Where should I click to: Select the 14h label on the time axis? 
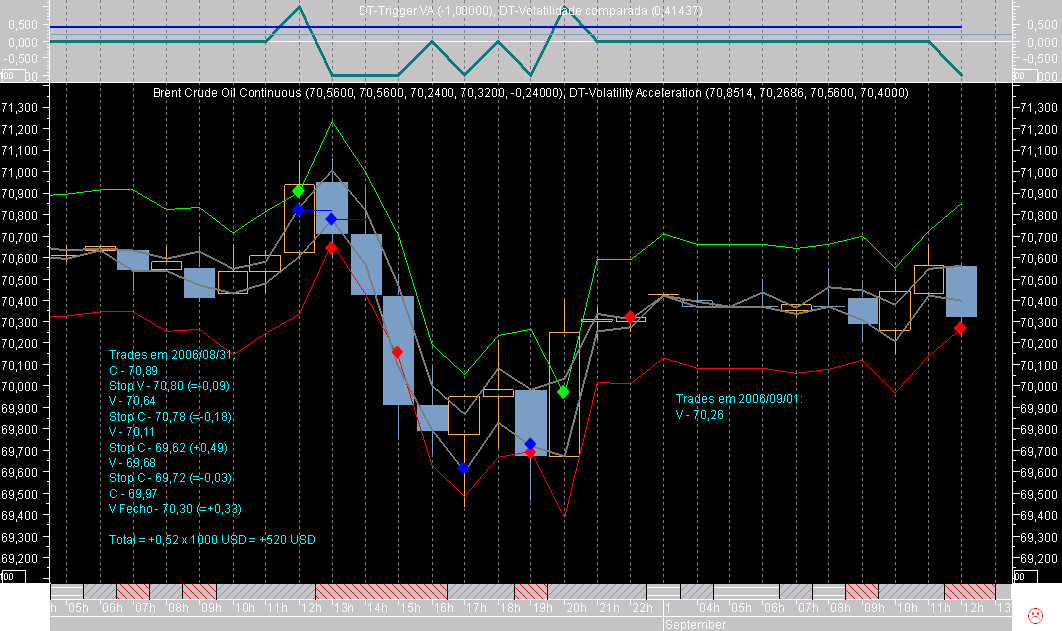(x=377, y=608)
